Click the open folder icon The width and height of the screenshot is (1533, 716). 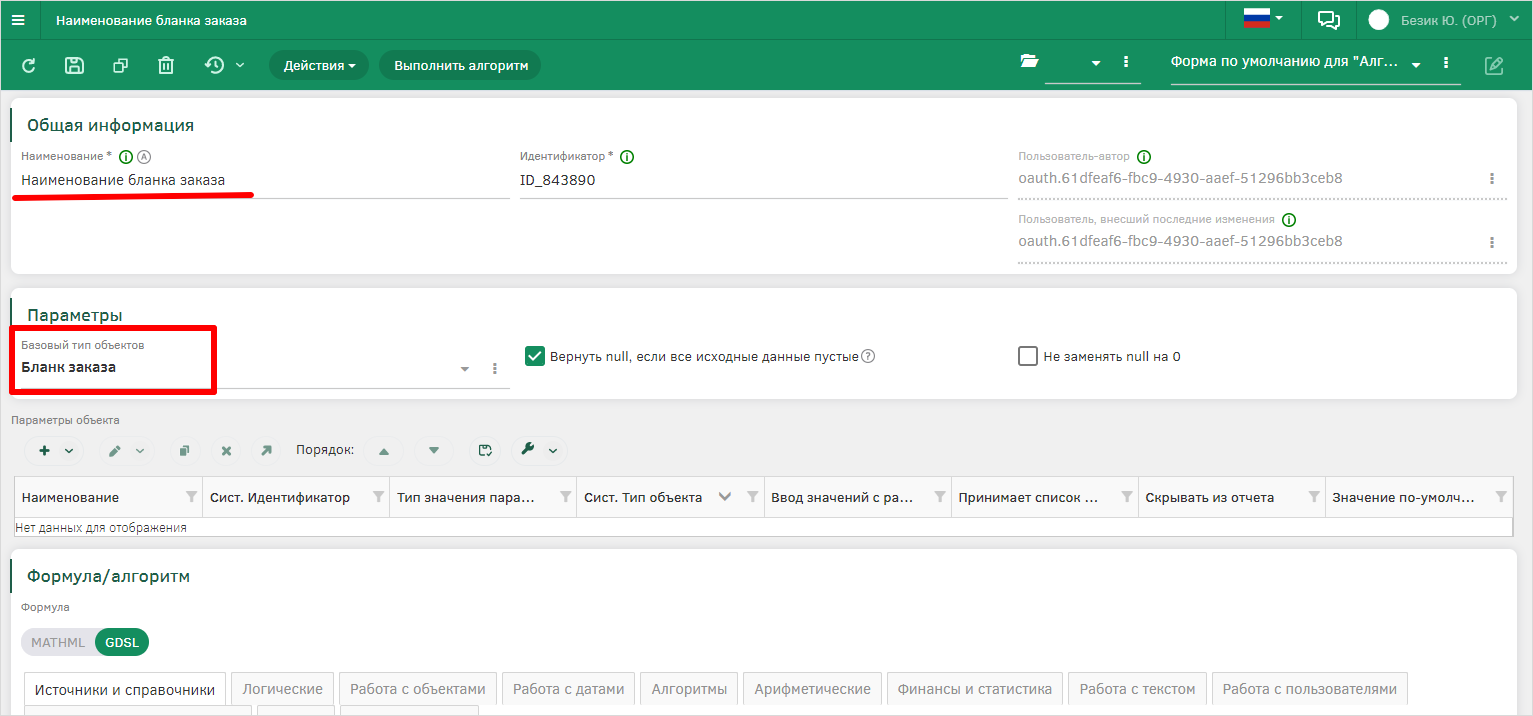[1029, 61]
